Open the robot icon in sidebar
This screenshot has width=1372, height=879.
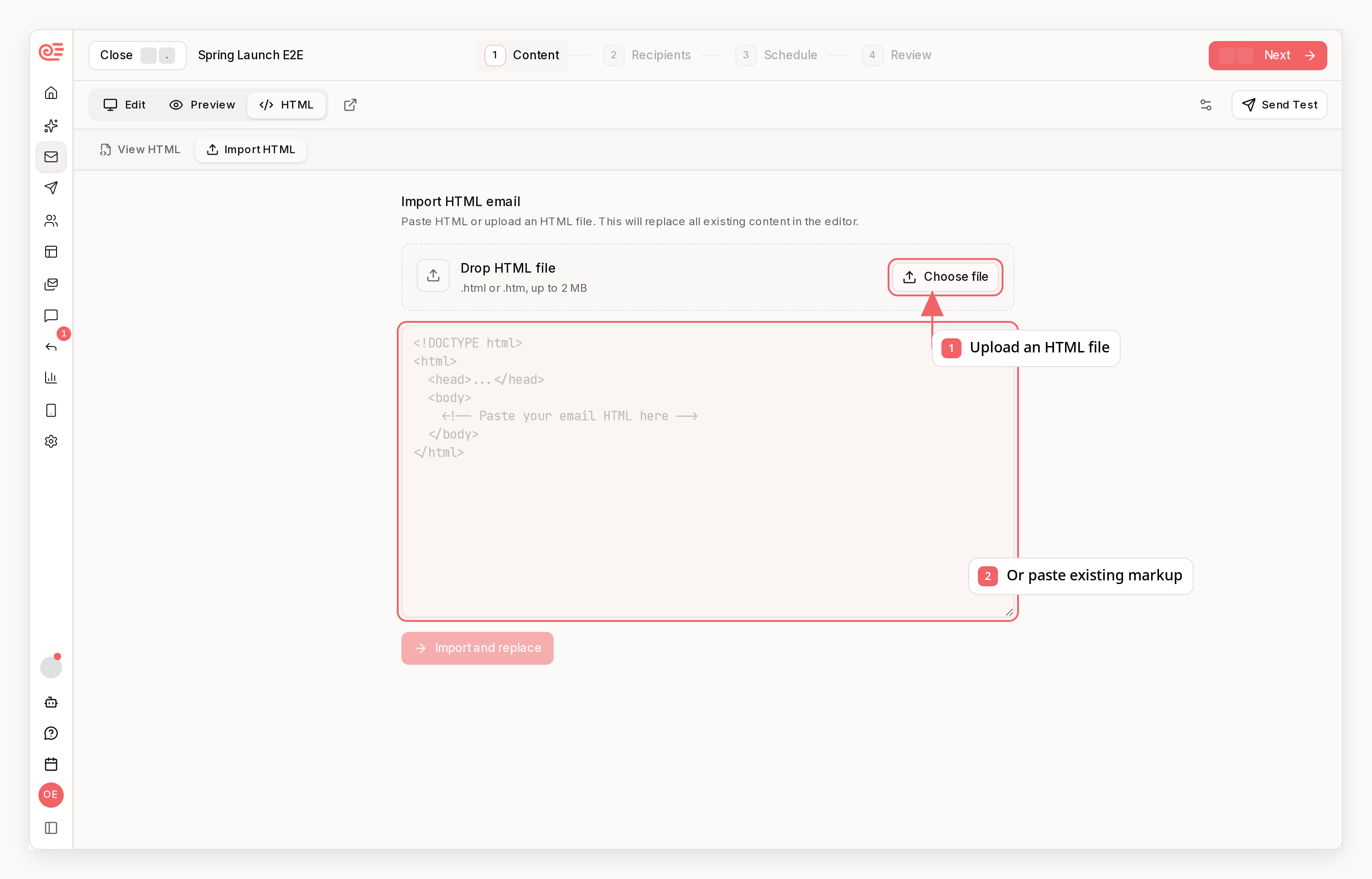(51, 702)
